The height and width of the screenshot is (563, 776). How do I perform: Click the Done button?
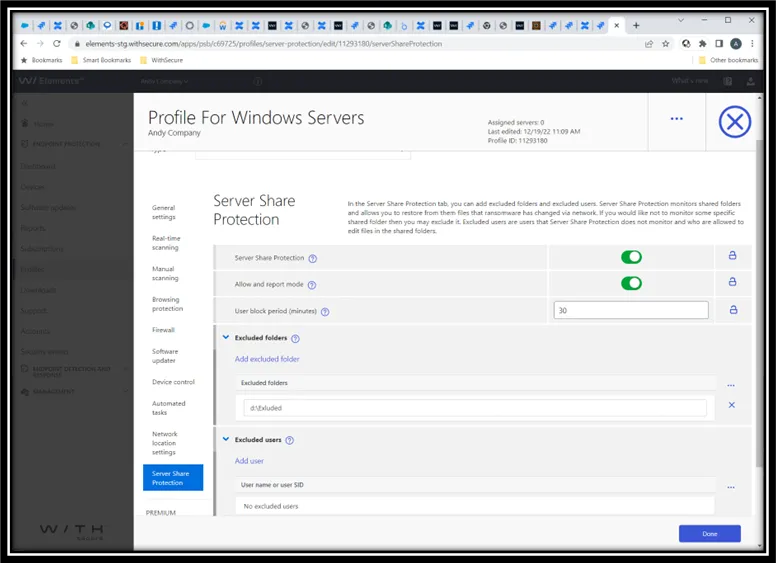tap(709, 534)
